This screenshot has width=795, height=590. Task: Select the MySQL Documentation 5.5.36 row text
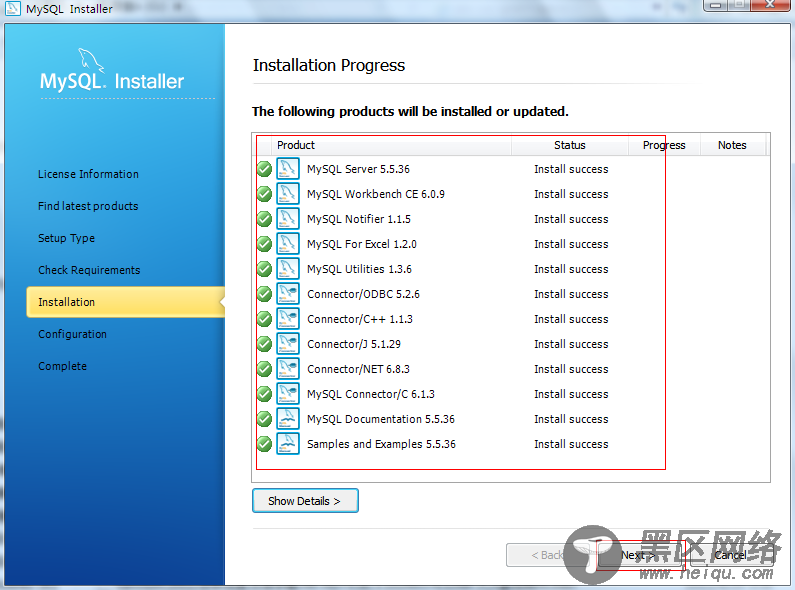[381, 419]
